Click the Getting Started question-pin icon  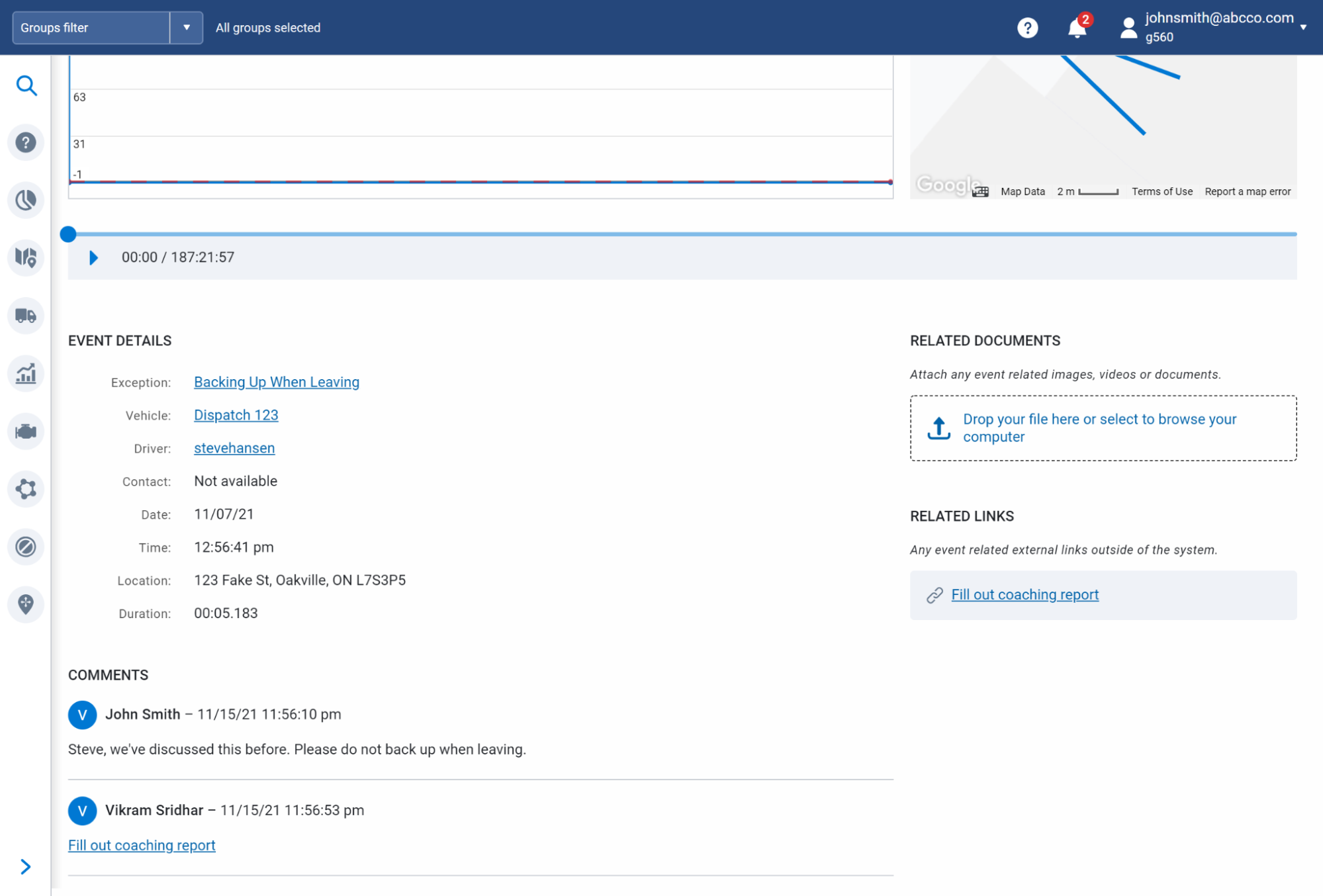tap(26, 142)
